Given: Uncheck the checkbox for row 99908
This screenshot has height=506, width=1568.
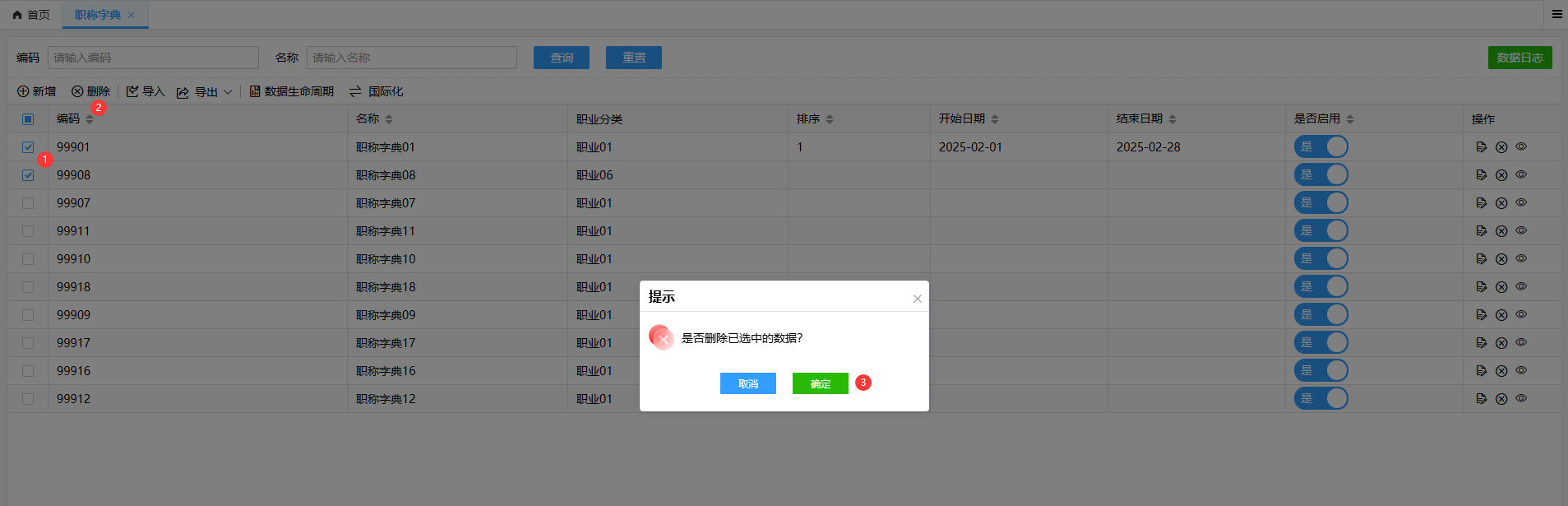Looking at the screenshot, I should click(28, 175).
